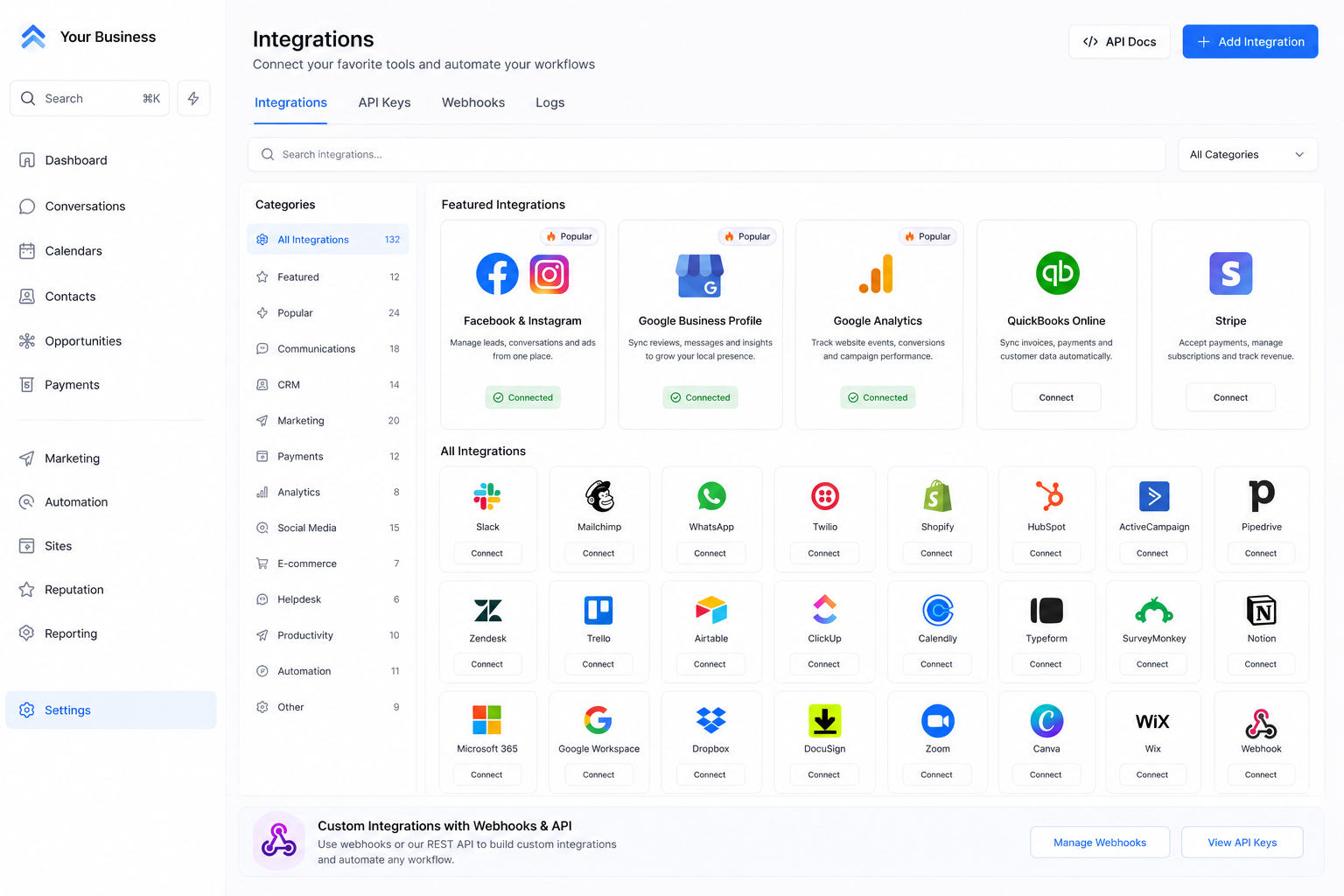1344x896 pixels.
Task: Click the ActiveCampaign logo icon
Action: [x=1154, y=496]
